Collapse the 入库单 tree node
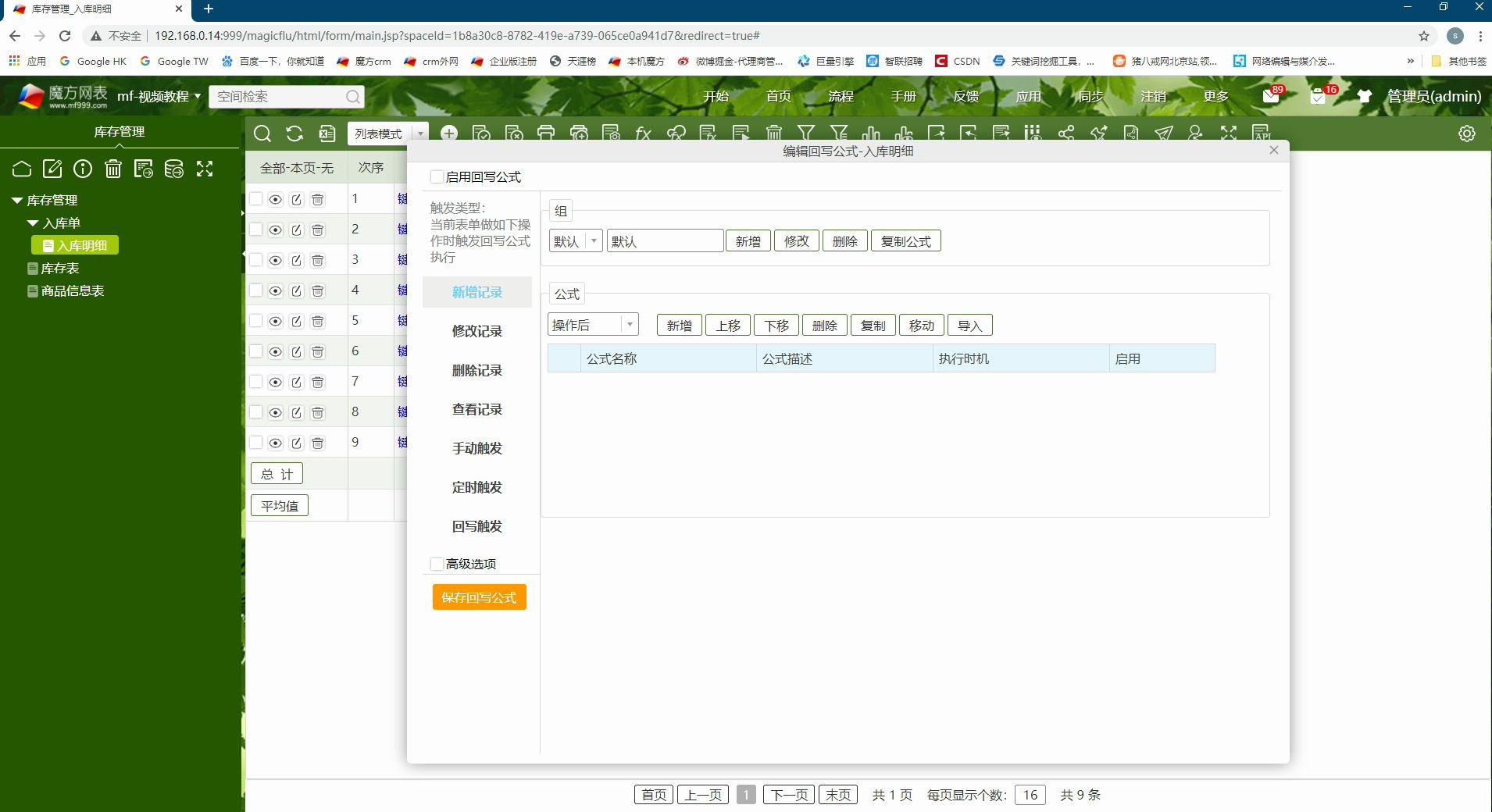Screen dimensions: 1492x812 [x=33, y=223]
